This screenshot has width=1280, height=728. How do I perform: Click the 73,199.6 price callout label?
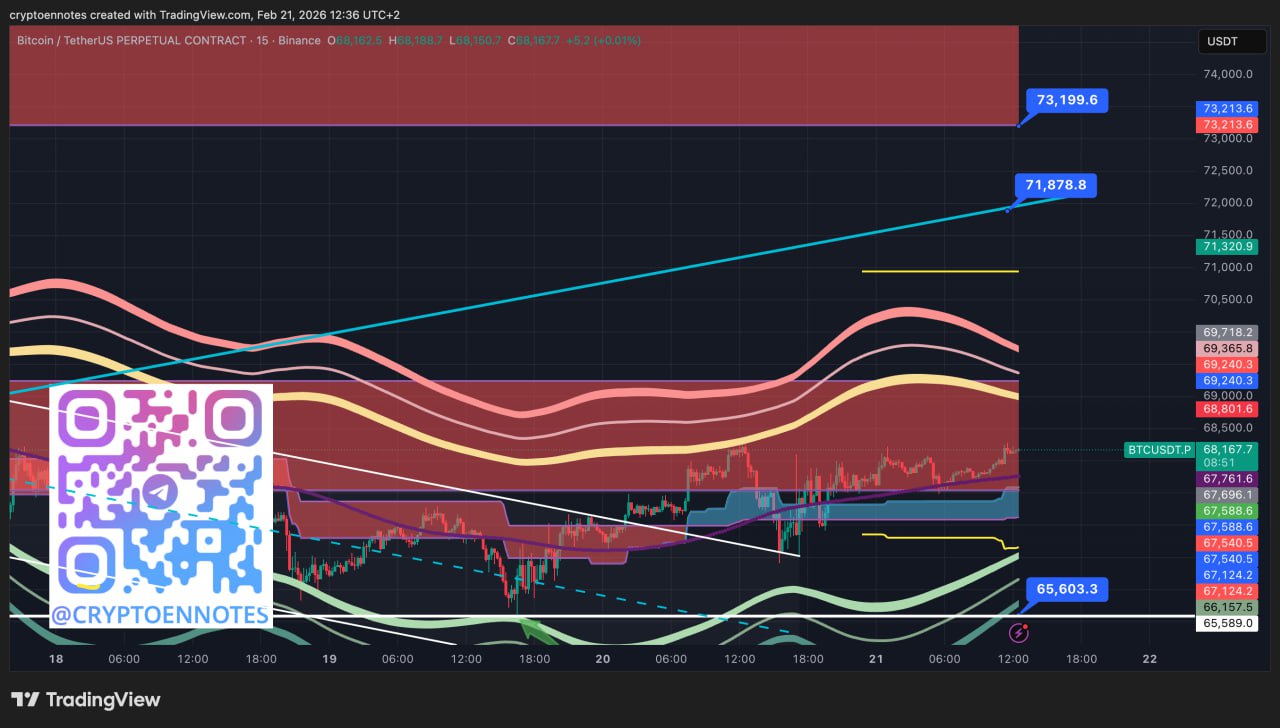(1067, 100)
